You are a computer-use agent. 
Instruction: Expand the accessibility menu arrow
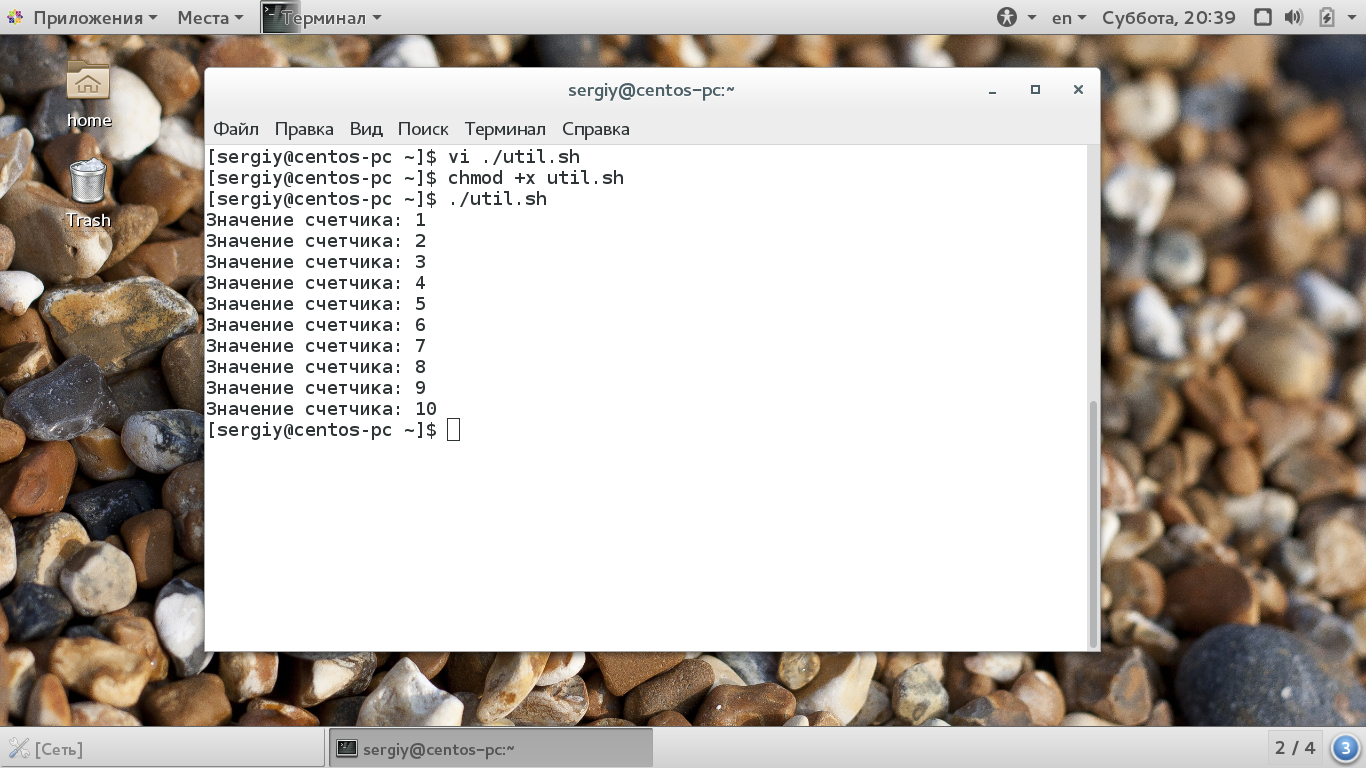[1032, 17]
